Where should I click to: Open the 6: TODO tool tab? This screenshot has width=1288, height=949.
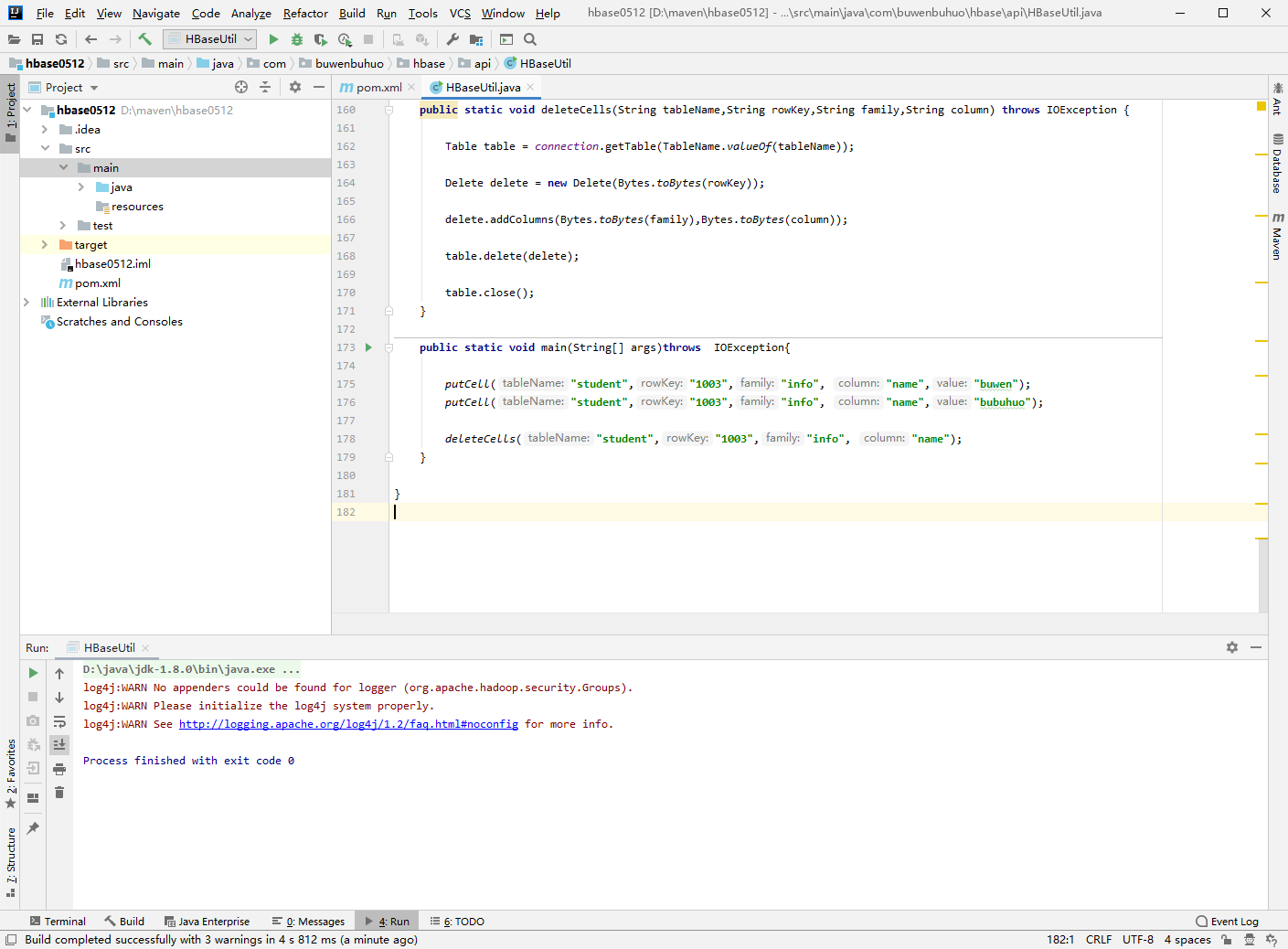click(x=457, y=921)
